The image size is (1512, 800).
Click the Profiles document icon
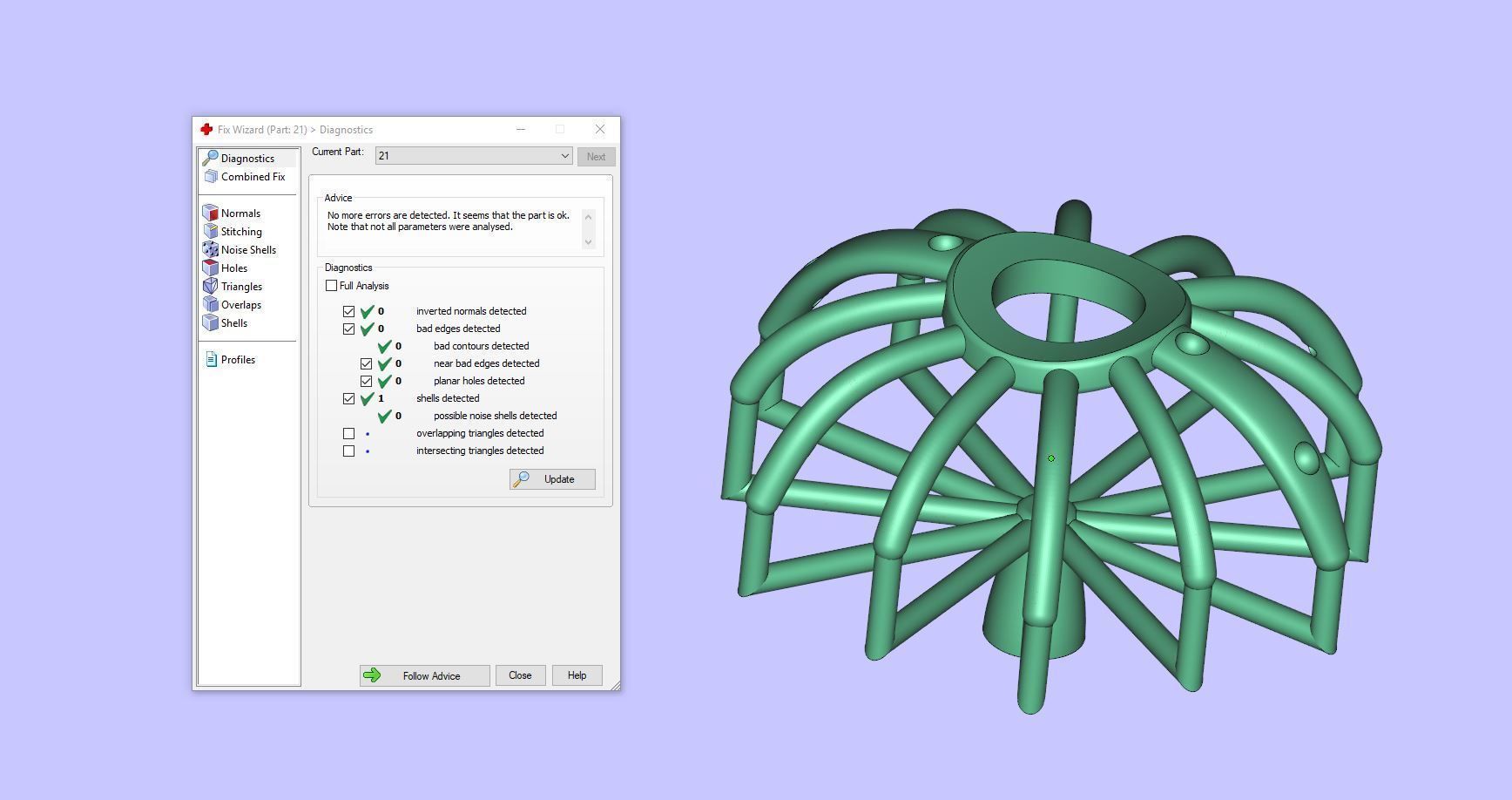pos(211,359)
